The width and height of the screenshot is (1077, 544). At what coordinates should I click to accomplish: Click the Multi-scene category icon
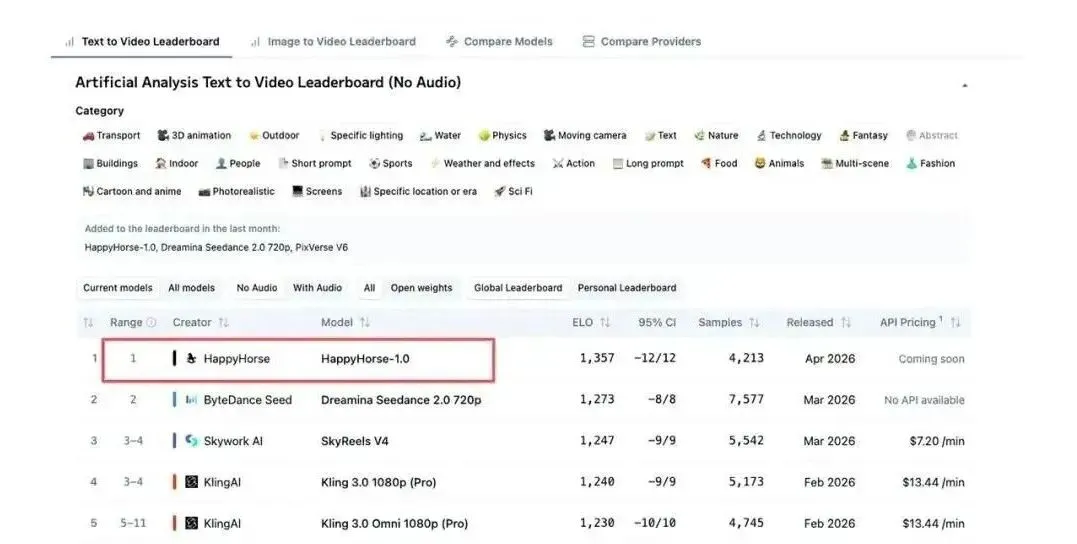click(827, 163)
